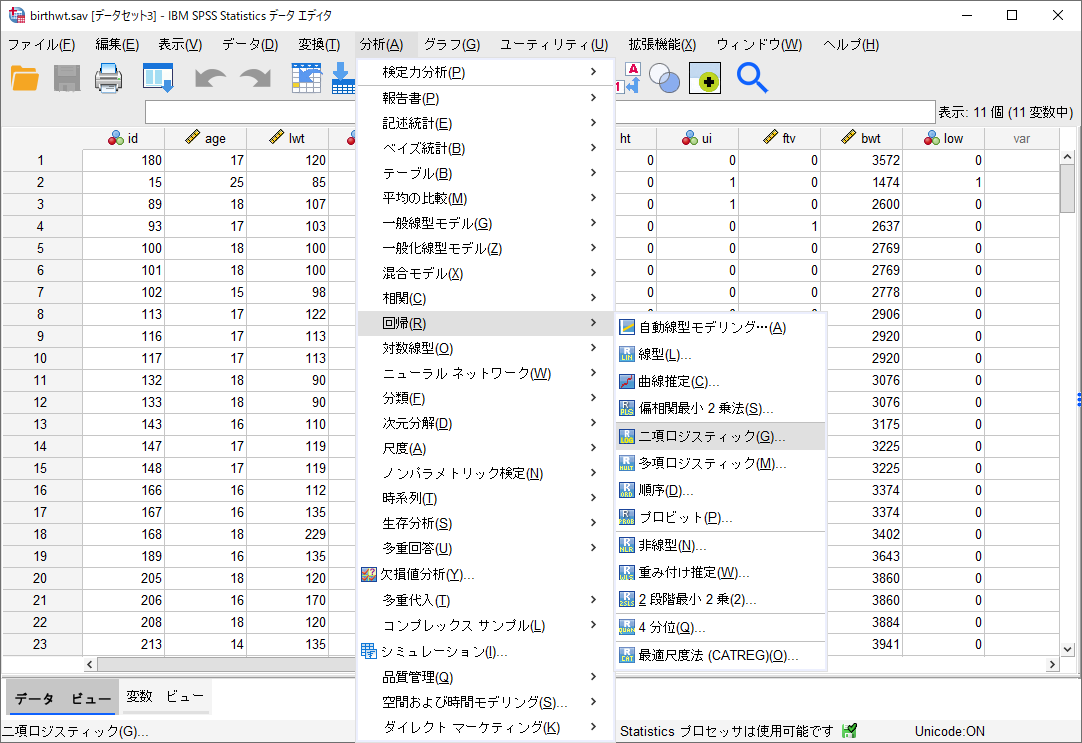Open the ファイル(F) menu

pyautogui.click(x=41, y=45)
